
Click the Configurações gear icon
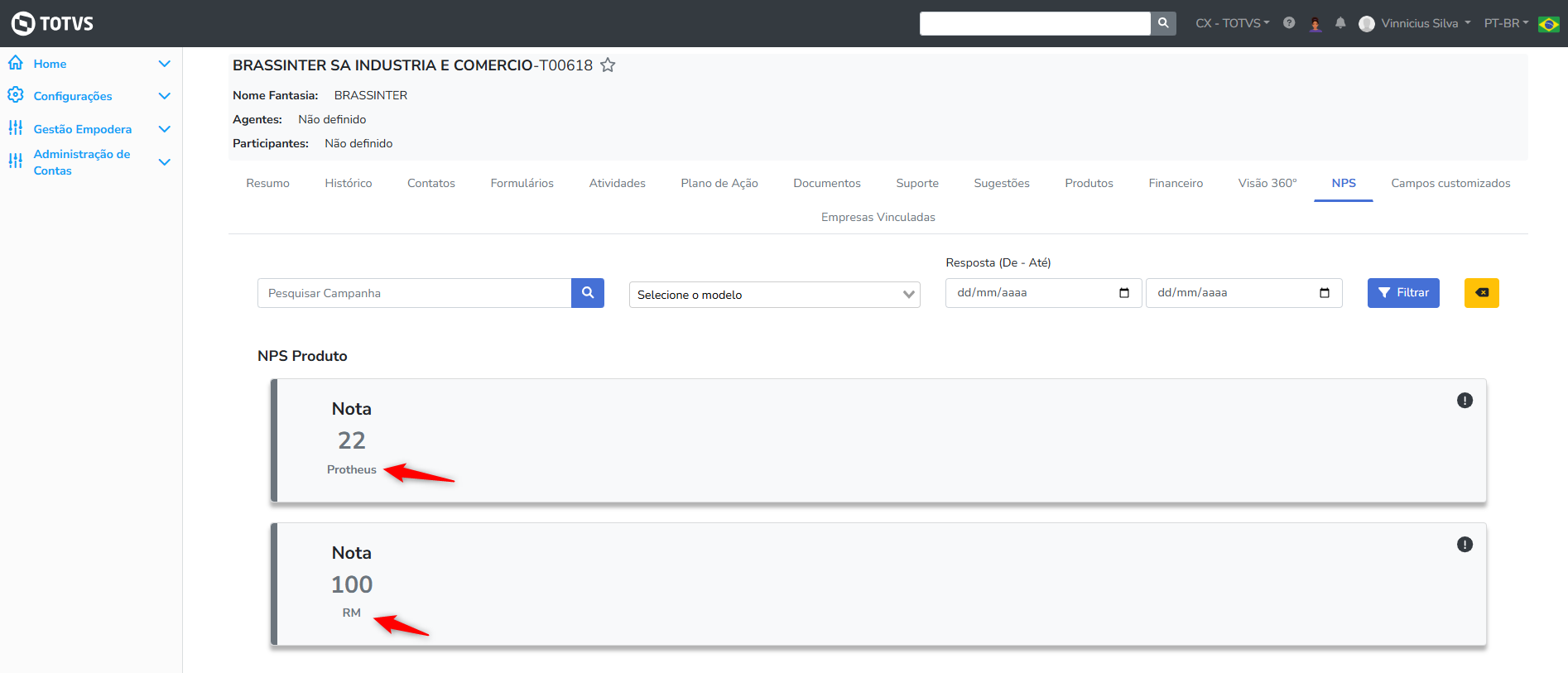[16, 95]
